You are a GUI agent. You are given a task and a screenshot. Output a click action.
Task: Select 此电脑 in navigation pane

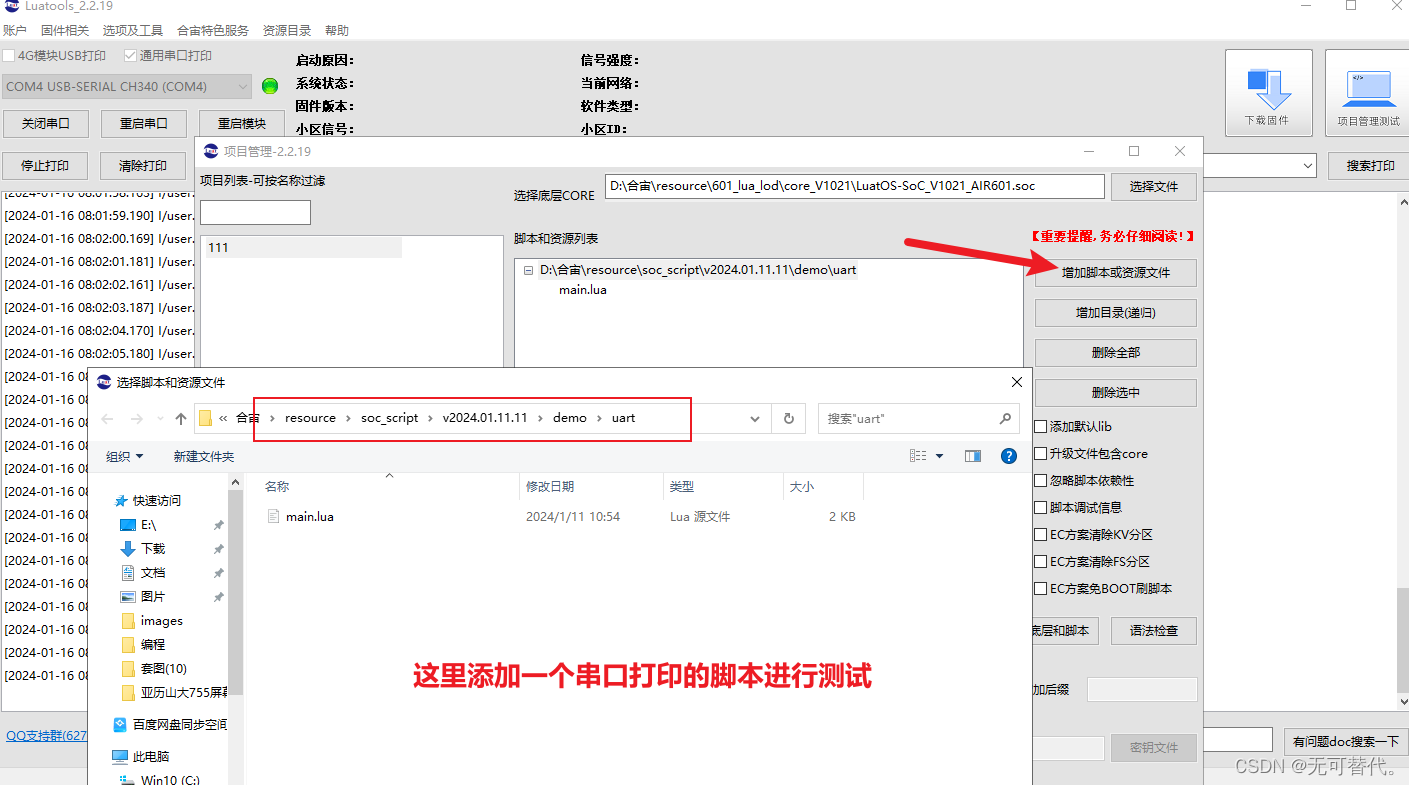pyautogui.click(x=150, y=756)
